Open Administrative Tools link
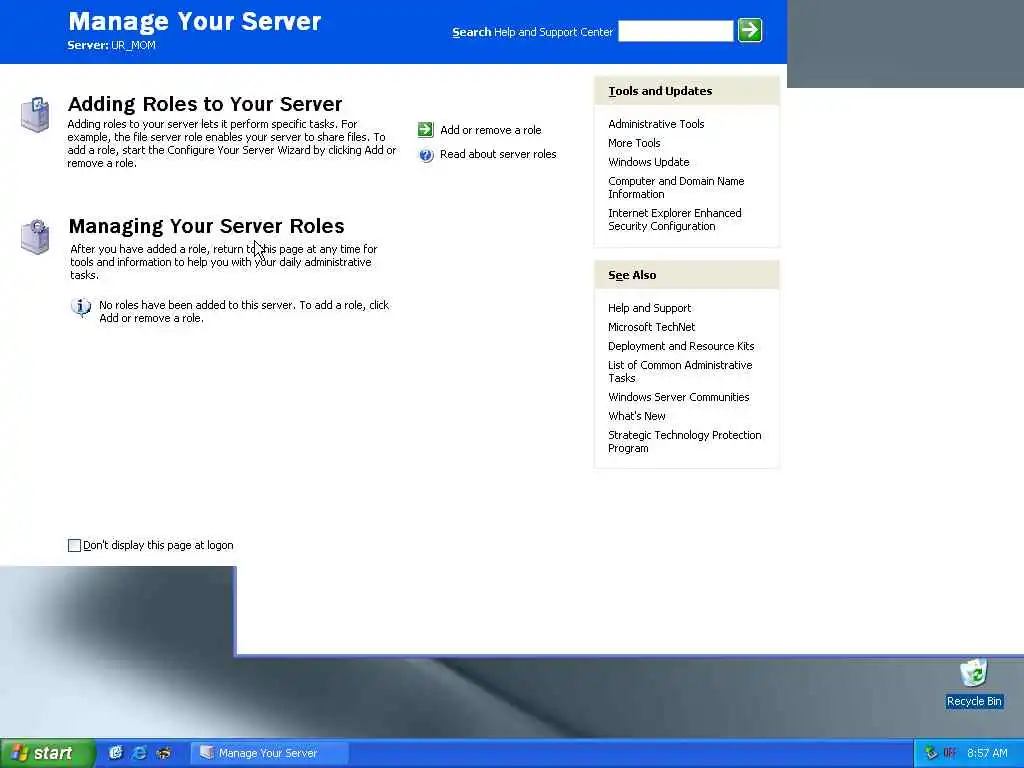 [x=656, y=124]
